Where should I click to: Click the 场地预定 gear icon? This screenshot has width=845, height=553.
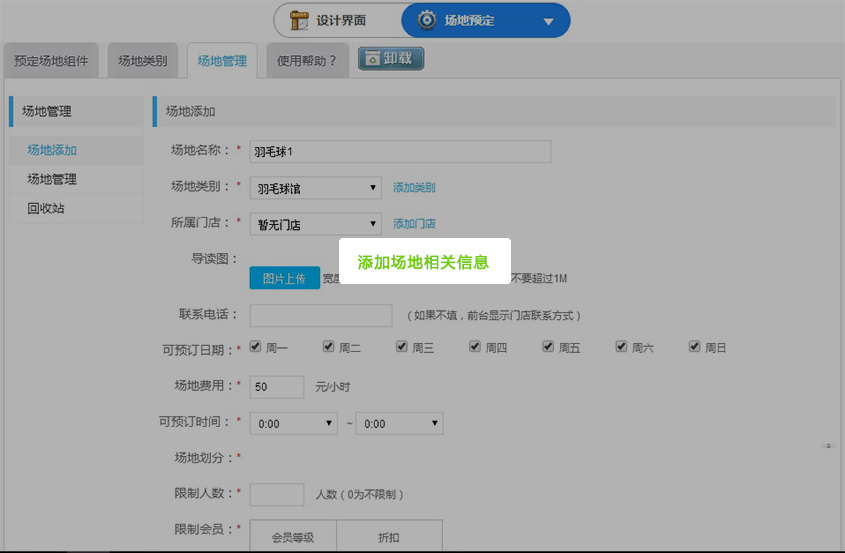(427, 20)
